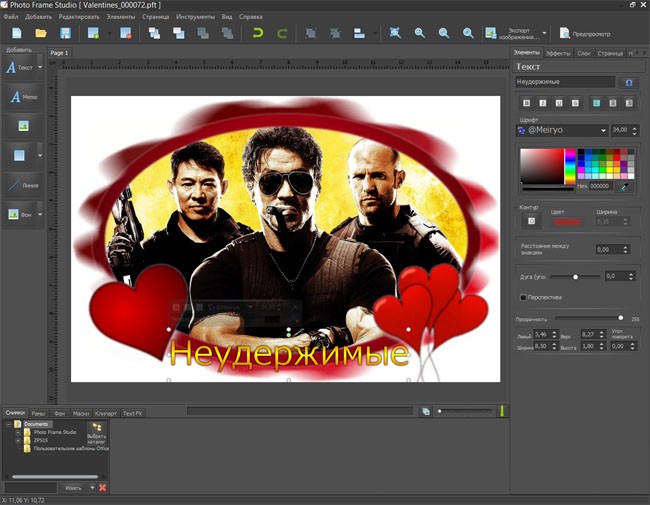Collapse the Documents tree node
The width and height of the screenshot is (650, 505).
pos(8,424)
